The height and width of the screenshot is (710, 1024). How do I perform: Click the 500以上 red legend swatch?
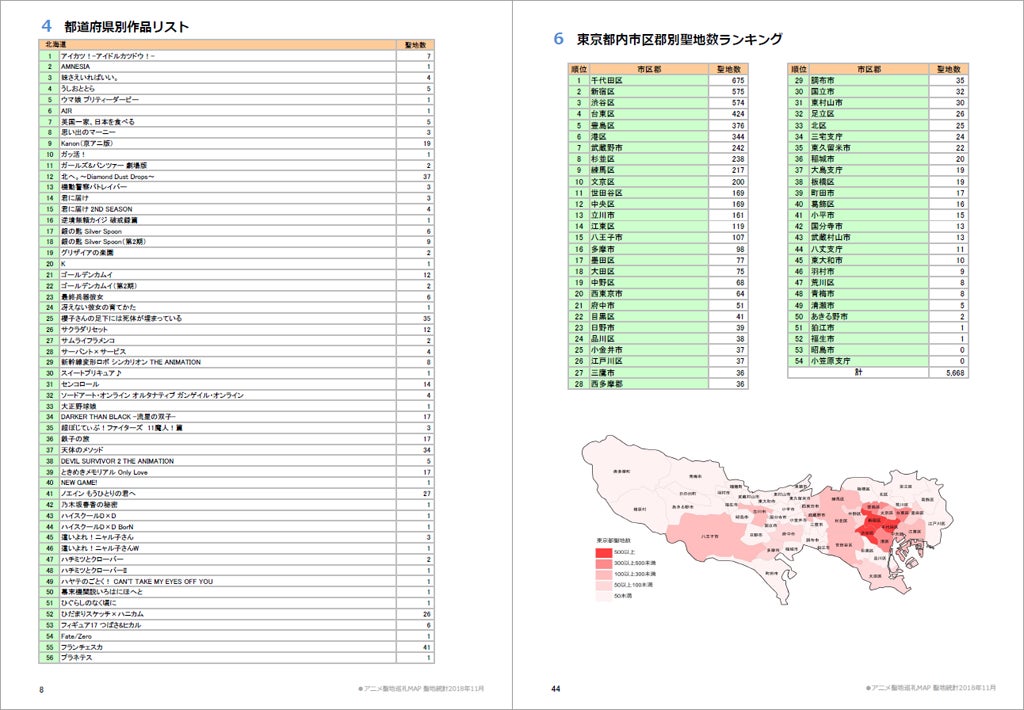pos(604,552)
